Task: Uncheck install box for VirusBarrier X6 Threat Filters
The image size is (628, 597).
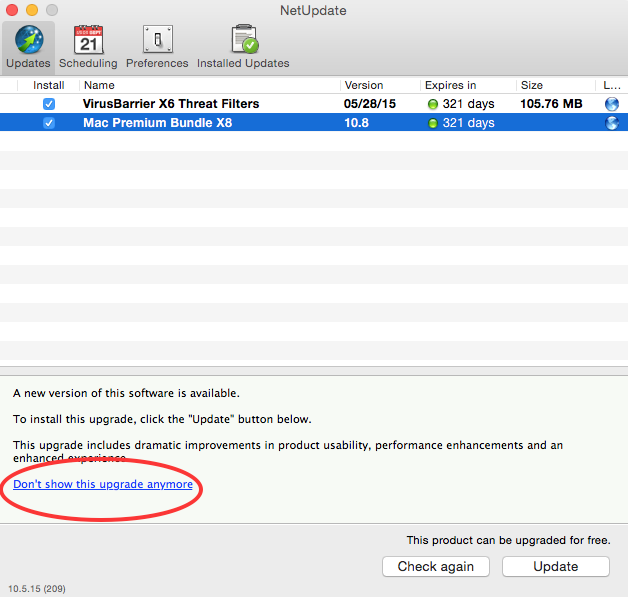Action: click(x=49, y=104)
